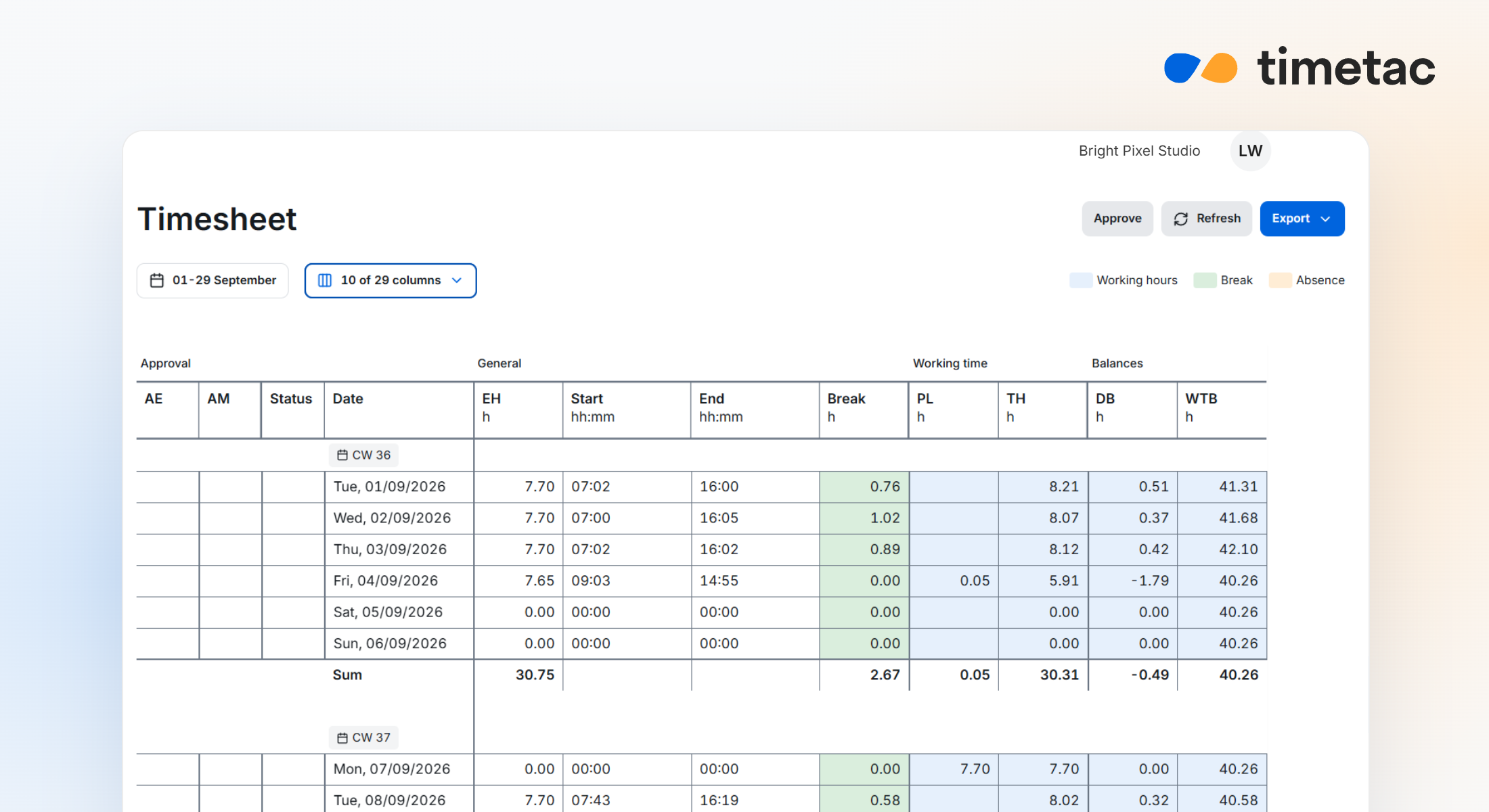The width and height of the screenshot is (1489, 812).
Task: Click the CW 36 calendar icon
Action: click(x=342, y=455)
